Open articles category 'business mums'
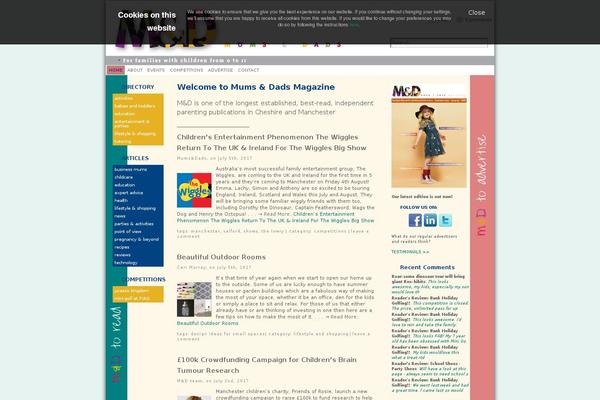 coord(130,169)
